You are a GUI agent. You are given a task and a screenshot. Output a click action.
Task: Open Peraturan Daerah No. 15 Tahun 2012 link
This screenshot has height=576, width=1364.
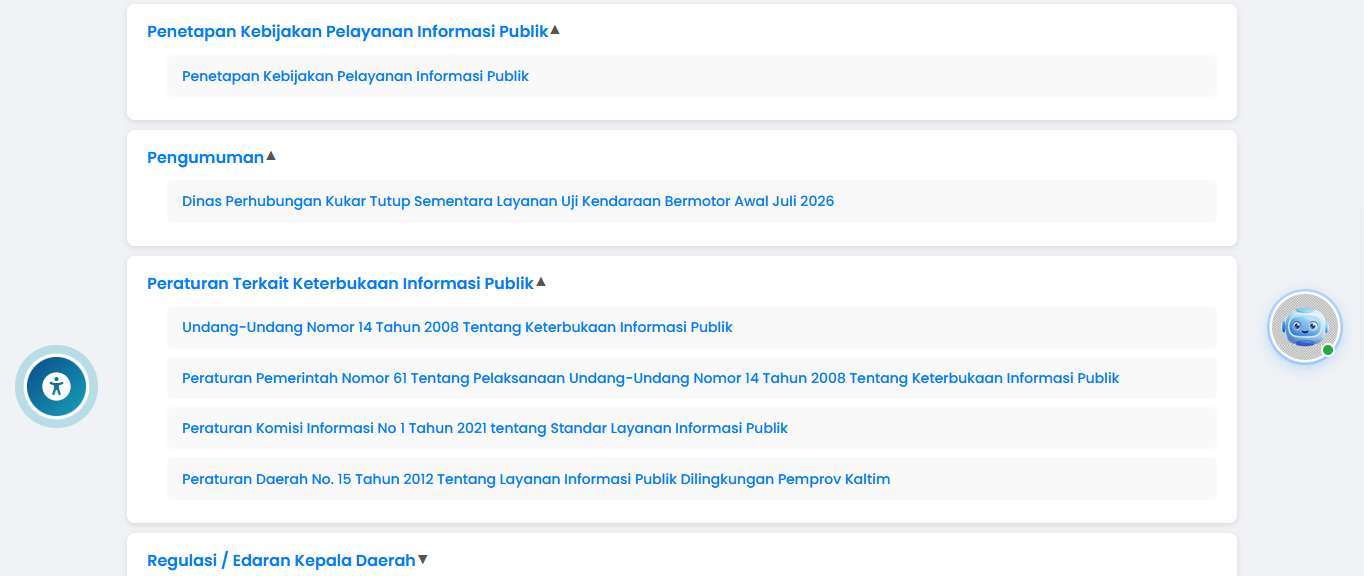pyautogui.click(x=536, y=479)
